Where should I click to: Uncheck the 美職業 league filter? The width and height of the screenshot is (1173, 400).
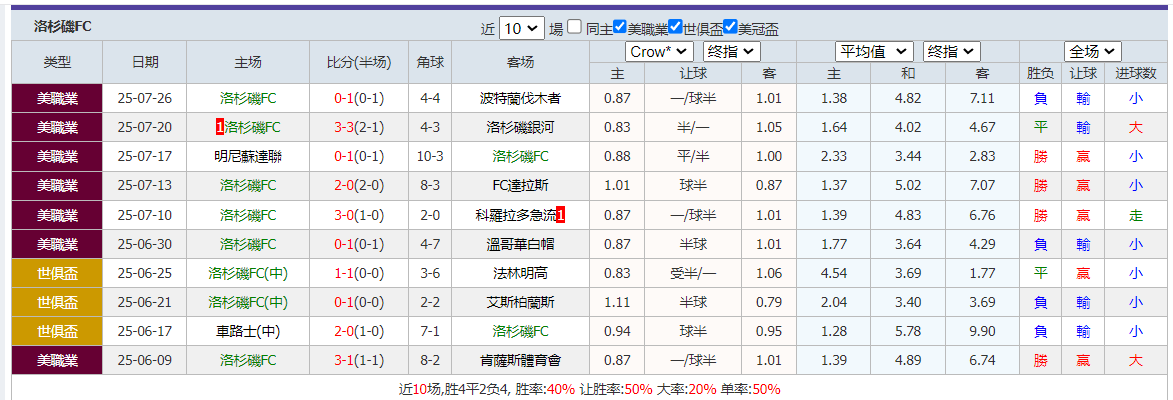(x=620, y=27)
